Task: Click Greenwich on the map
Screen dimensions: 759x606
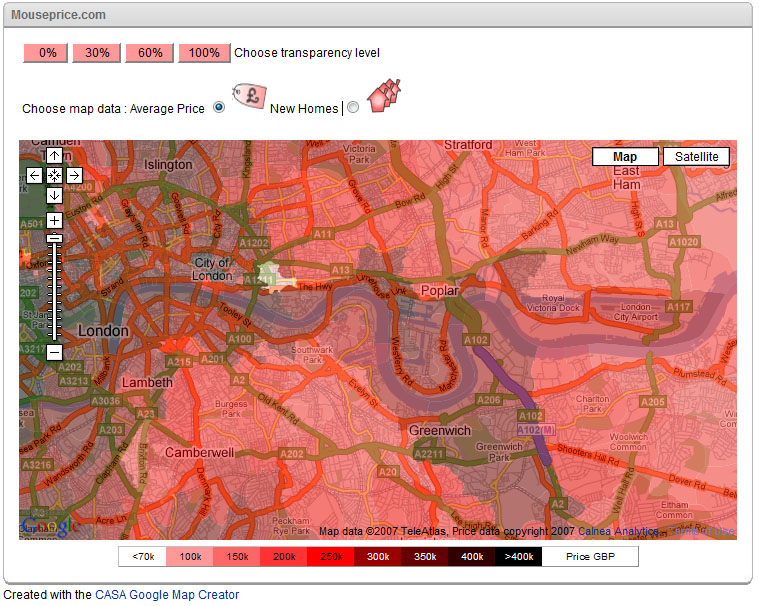Action: 440,430
